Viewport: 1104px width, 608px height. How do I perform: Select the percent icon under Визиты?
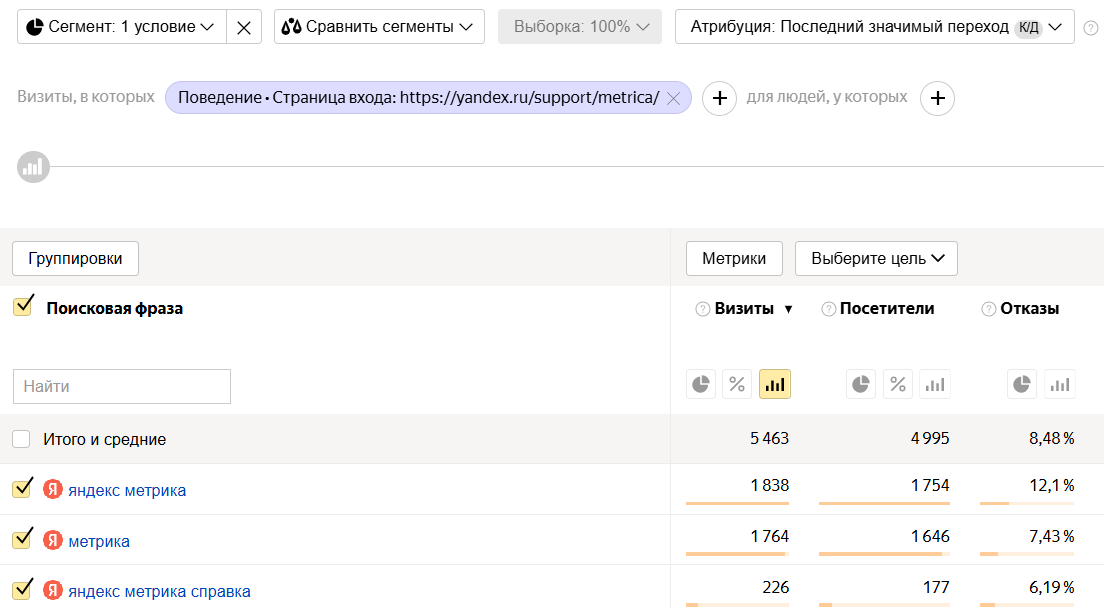coord(738,384)
